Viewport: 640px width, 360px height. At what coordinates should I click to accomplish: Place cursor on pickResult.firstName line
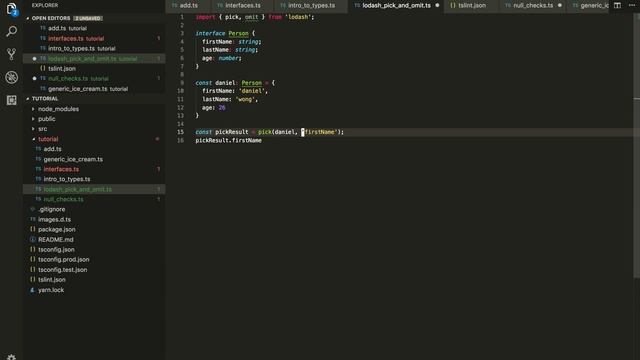229,140
